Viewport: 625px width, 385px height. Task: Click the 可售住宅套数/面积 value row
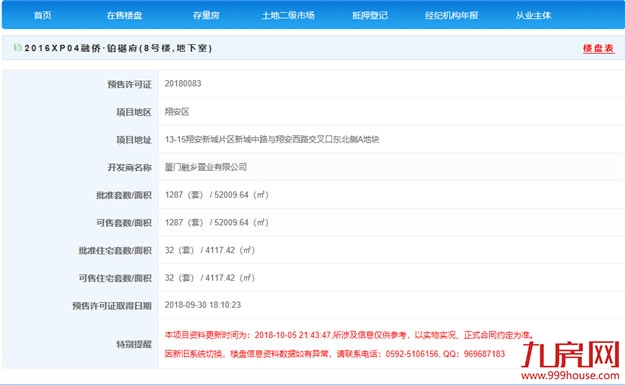(x=210, y=277)
